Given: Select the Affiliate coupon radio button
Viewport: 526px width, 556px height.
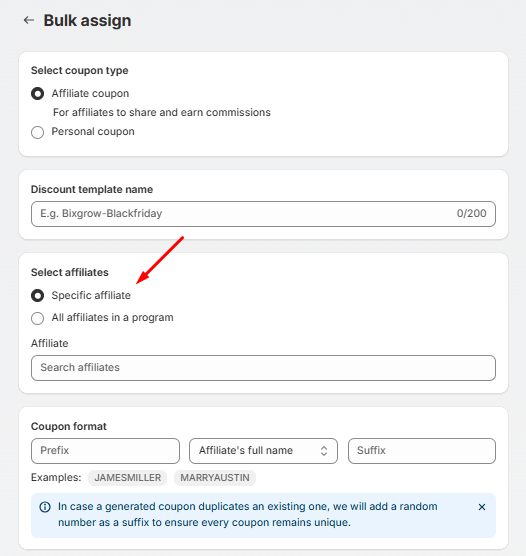Looking at the screenshot, I should click(x=38, y=94).
